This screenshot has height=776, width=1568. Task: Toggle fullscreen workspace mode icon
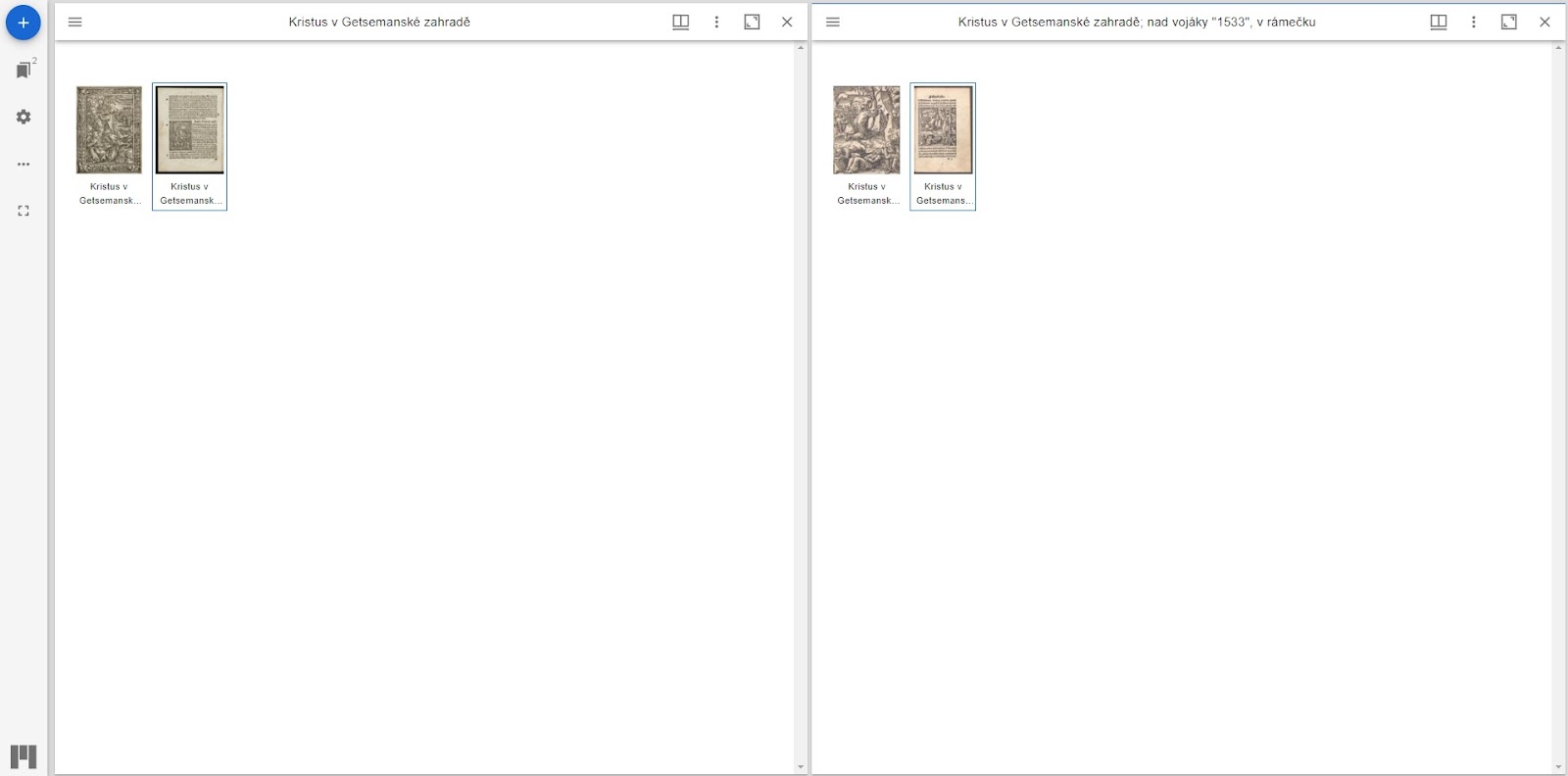pyautogui.click(x=24, y=211)
